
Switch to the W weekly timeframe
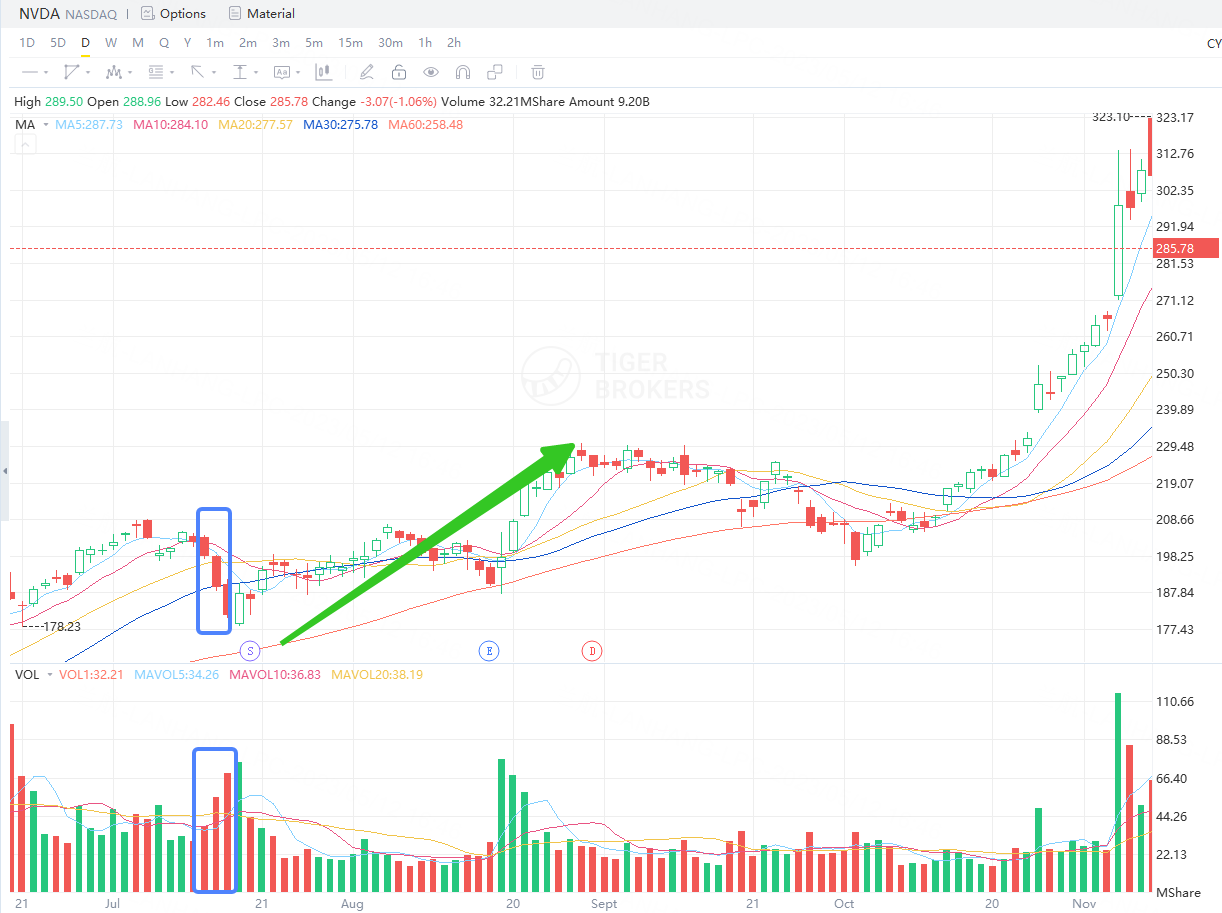coord(111,42)
